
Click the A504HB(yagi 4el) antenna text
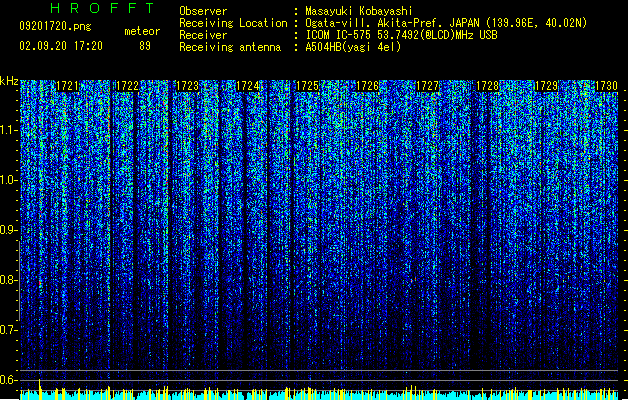[x=353, y=47]
